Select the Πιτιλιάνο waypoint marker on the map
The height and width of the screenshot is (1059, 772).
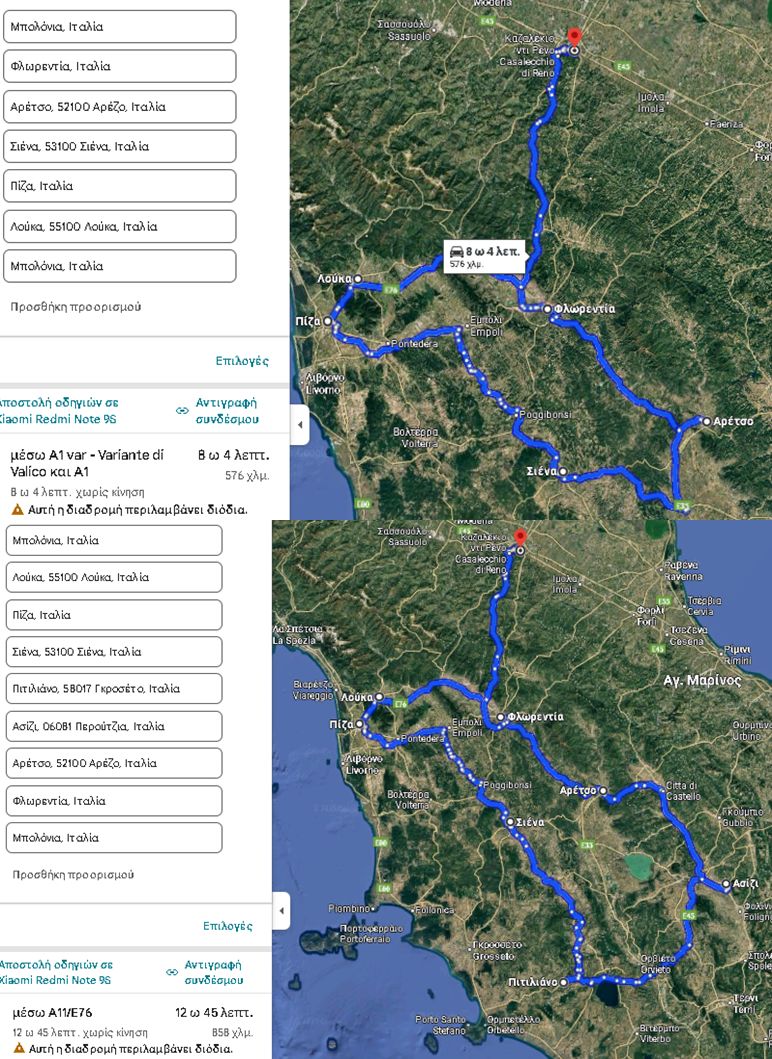[565, 982]
